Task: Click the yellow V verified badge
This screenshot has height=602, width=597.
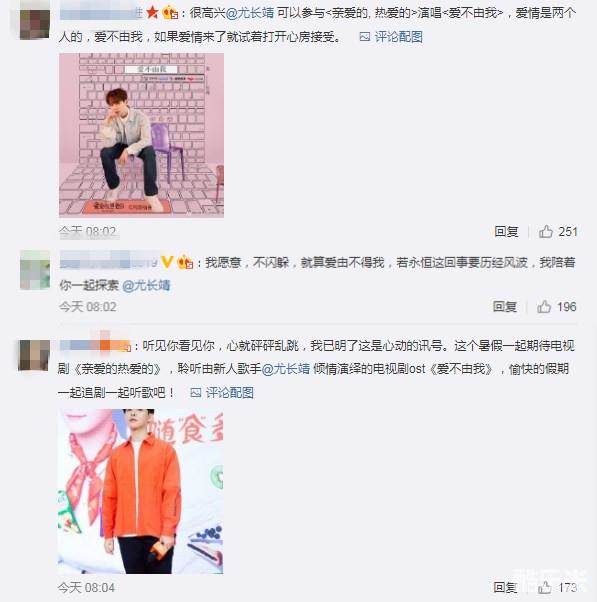Action: coord(167,262)
